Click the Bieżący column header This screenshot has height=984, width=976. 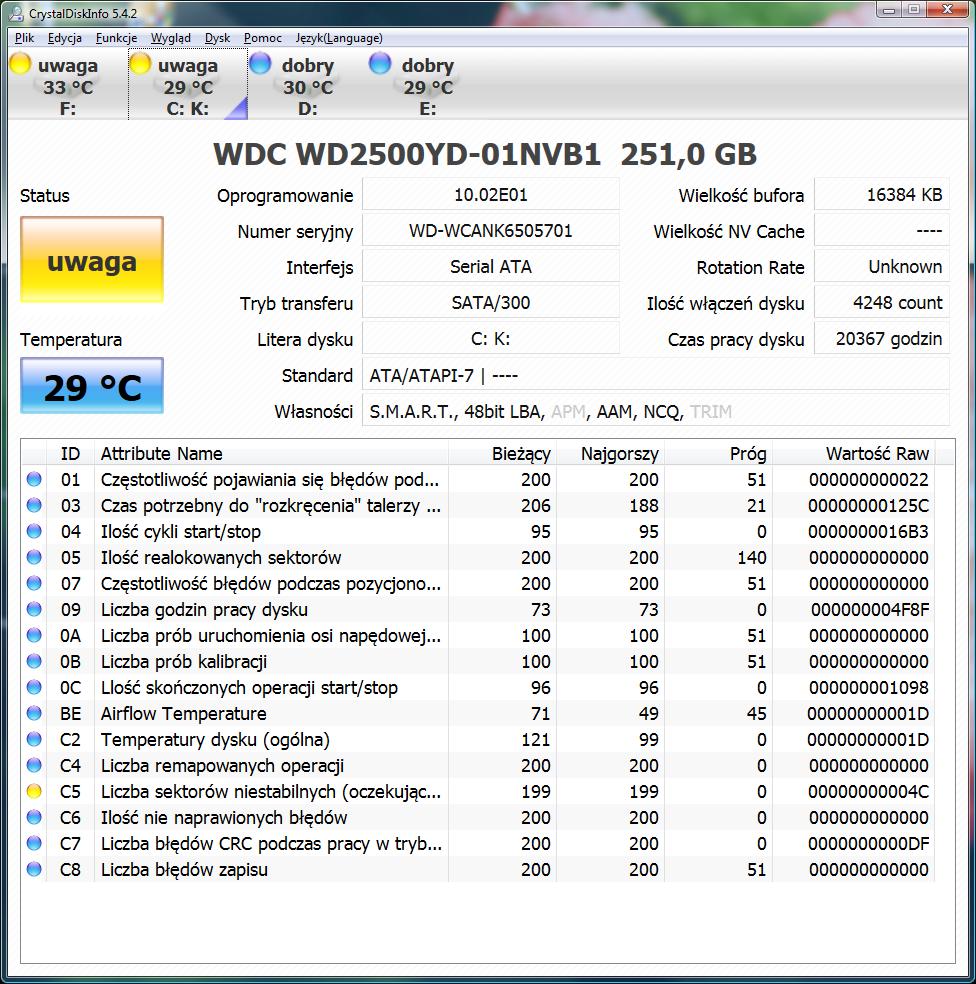tap(503, 453)
